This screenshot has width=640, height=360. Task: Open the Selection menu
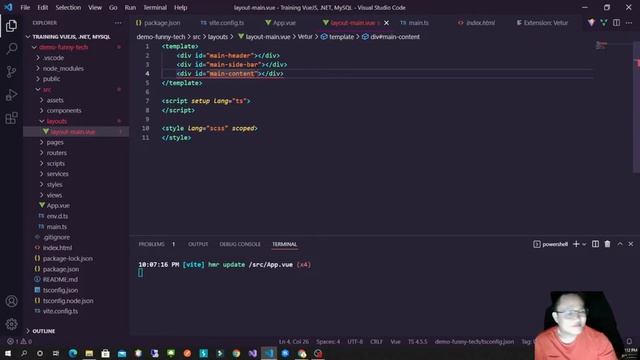pyautogui.click(x=68, y=7)
